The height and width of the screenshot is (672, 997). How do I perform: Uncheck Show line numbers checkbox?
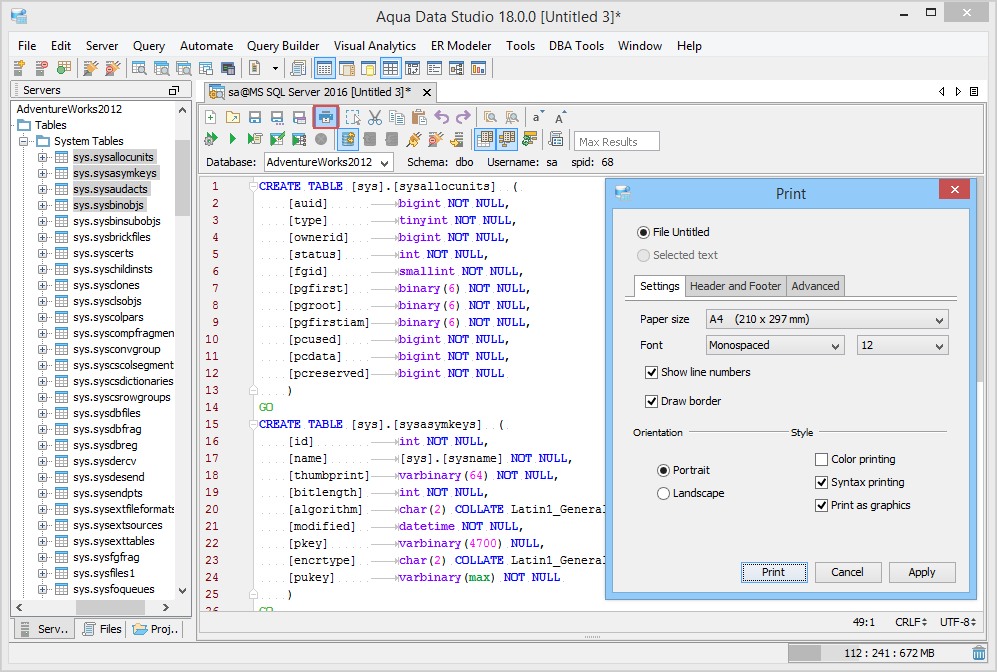[x=653, y=372]
